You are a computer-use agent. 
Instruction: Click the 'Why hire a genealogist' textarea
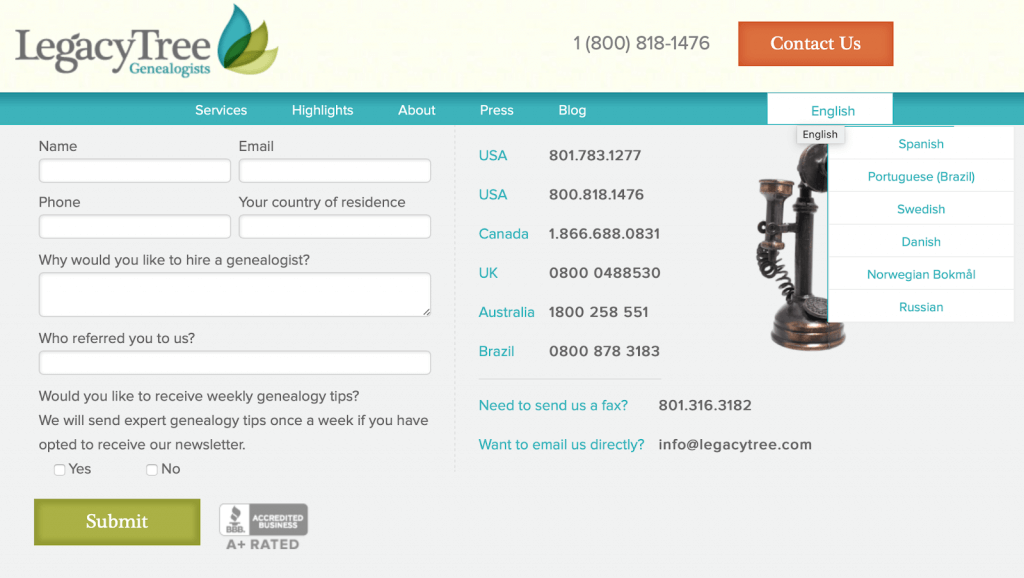pyautogui.click(x=234, y=295)
